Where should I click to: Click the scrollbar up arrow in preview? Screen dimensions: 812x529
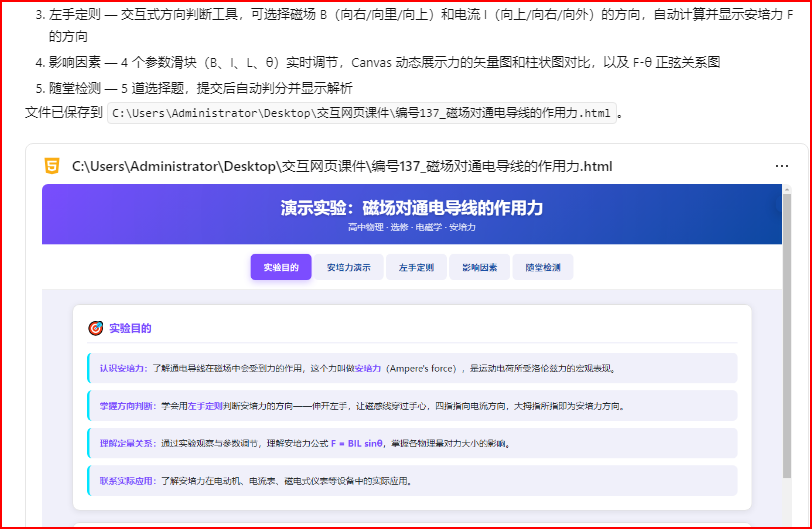tap(787, 189)
